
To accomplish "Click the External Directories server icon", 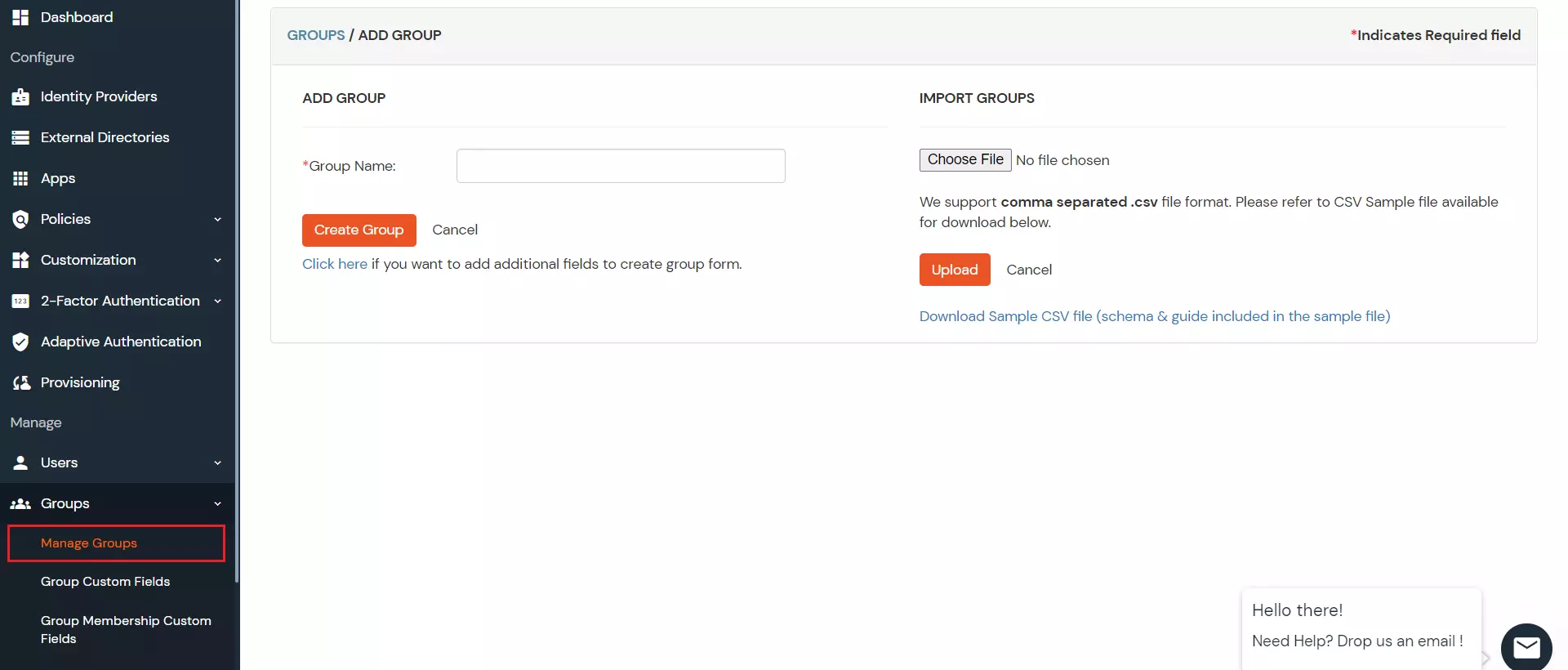I will 20,137.
